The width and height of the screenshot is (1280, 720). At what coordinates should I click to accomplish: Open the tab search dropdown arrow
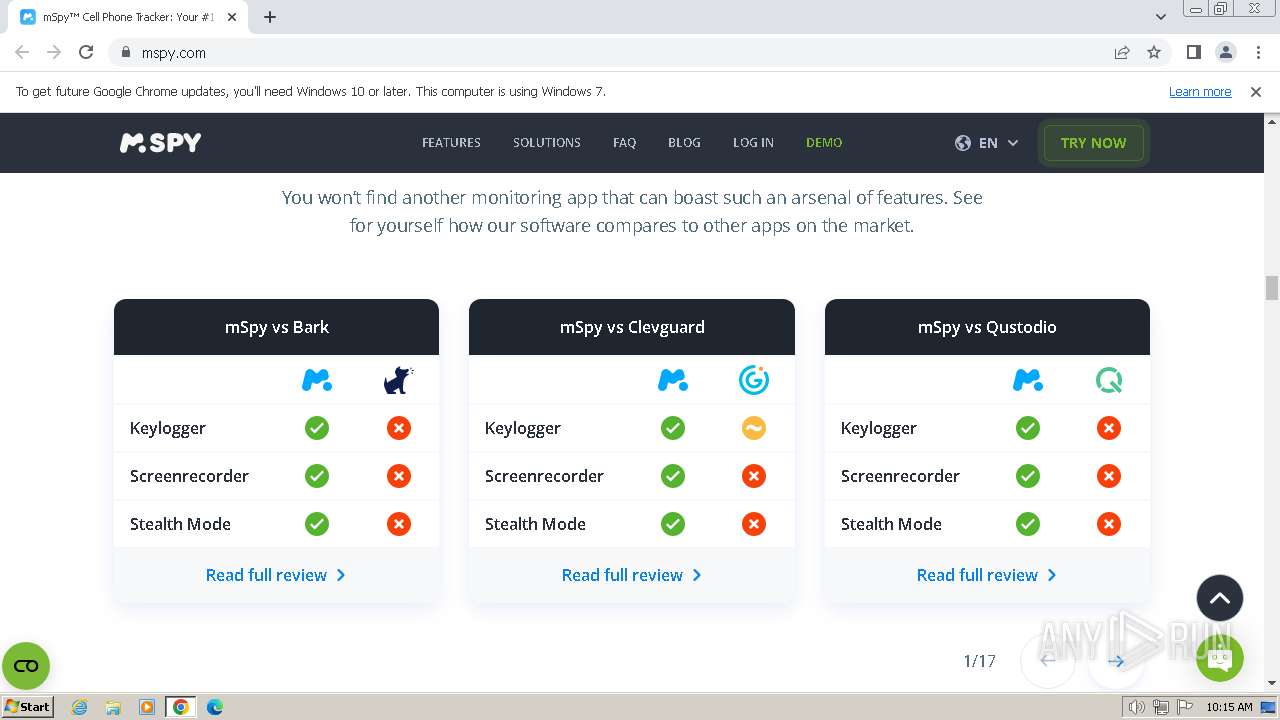tap(1161, 17)
